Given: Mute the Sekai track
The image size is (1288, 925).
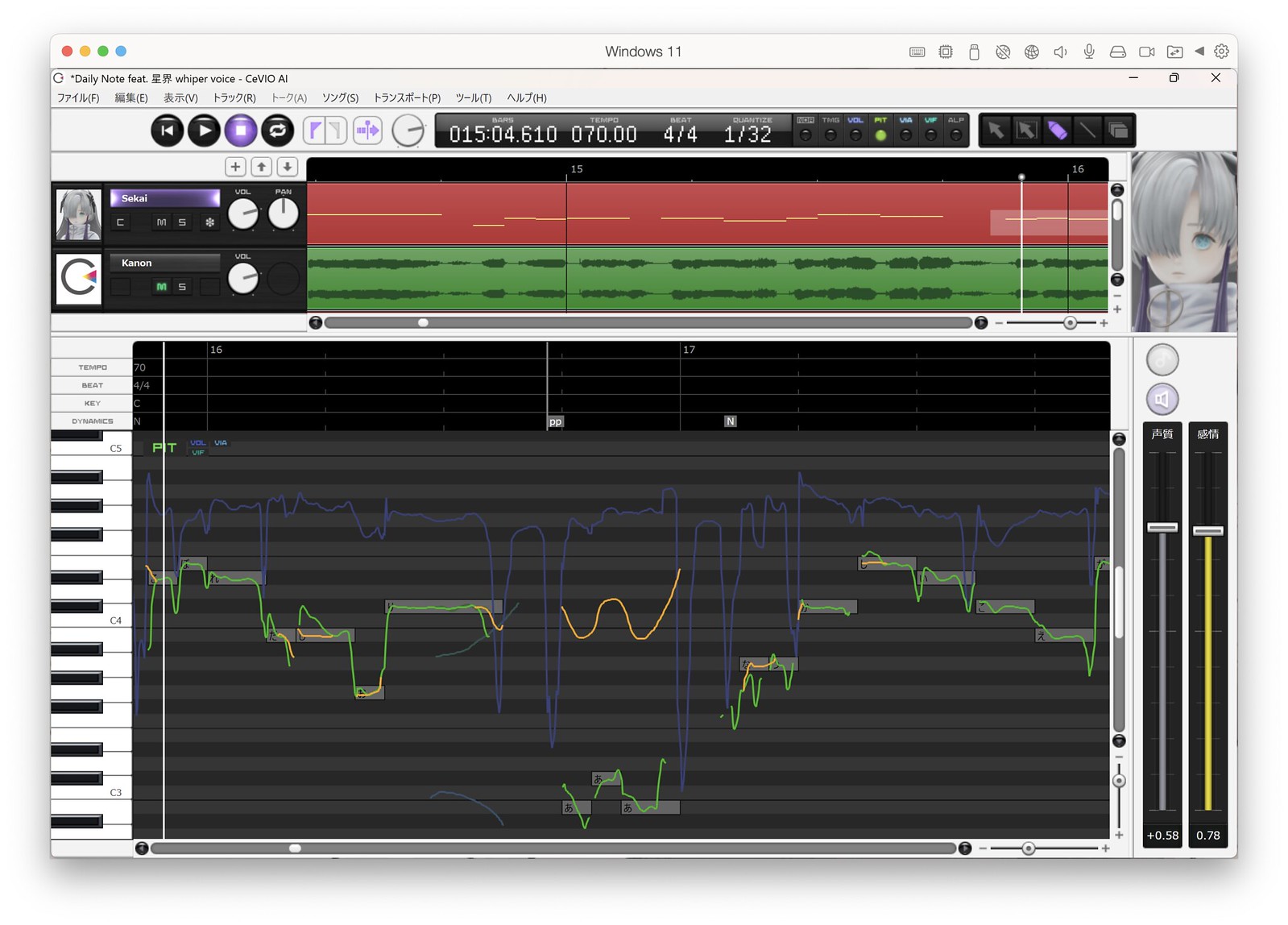Looking at the screenshot, I should (x=161, y=222).
